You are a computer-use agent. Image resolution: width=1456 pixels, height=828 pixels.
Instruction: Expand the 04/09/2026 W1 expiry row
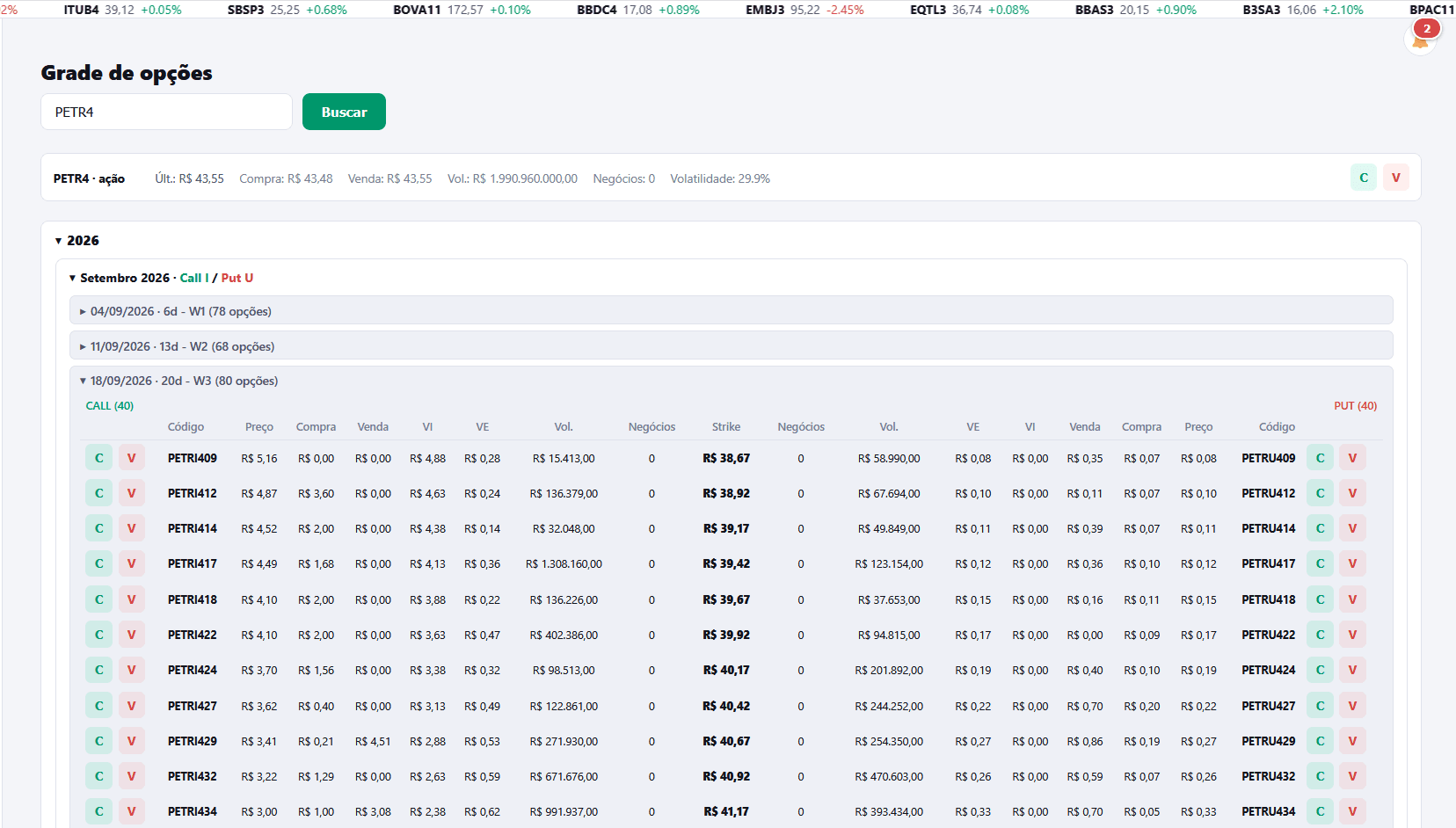(x=732, y=310)
